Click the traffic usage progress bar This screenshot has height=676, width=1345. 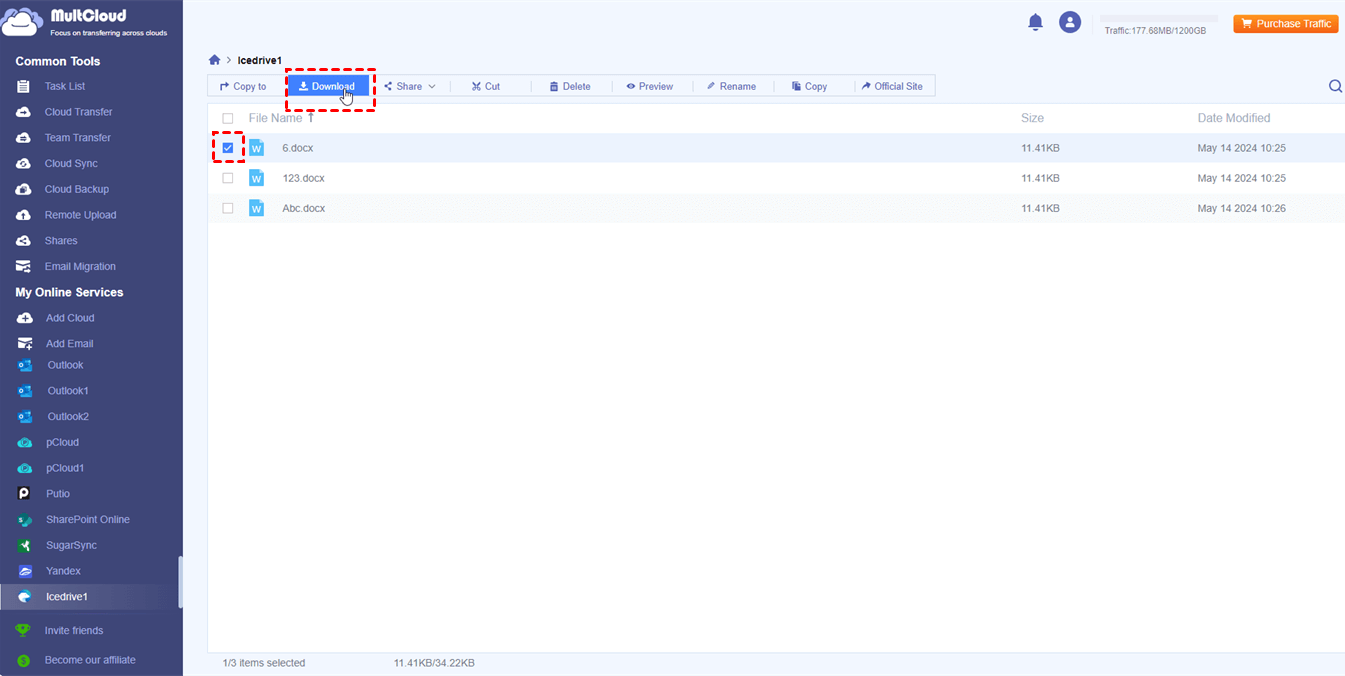(x=1158, y=18)
